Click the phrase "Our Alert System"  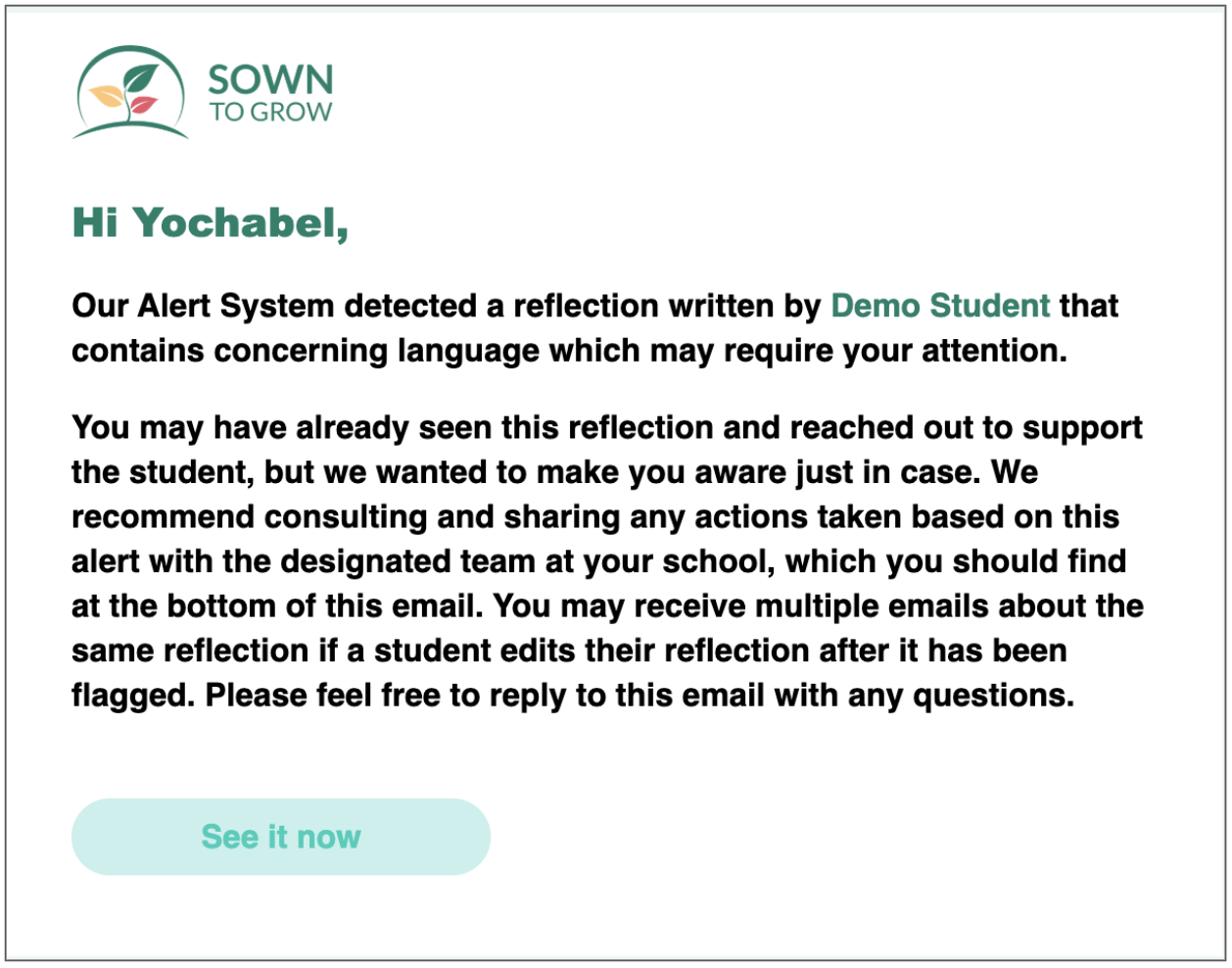pyautogui.click(x=203, y=306)
